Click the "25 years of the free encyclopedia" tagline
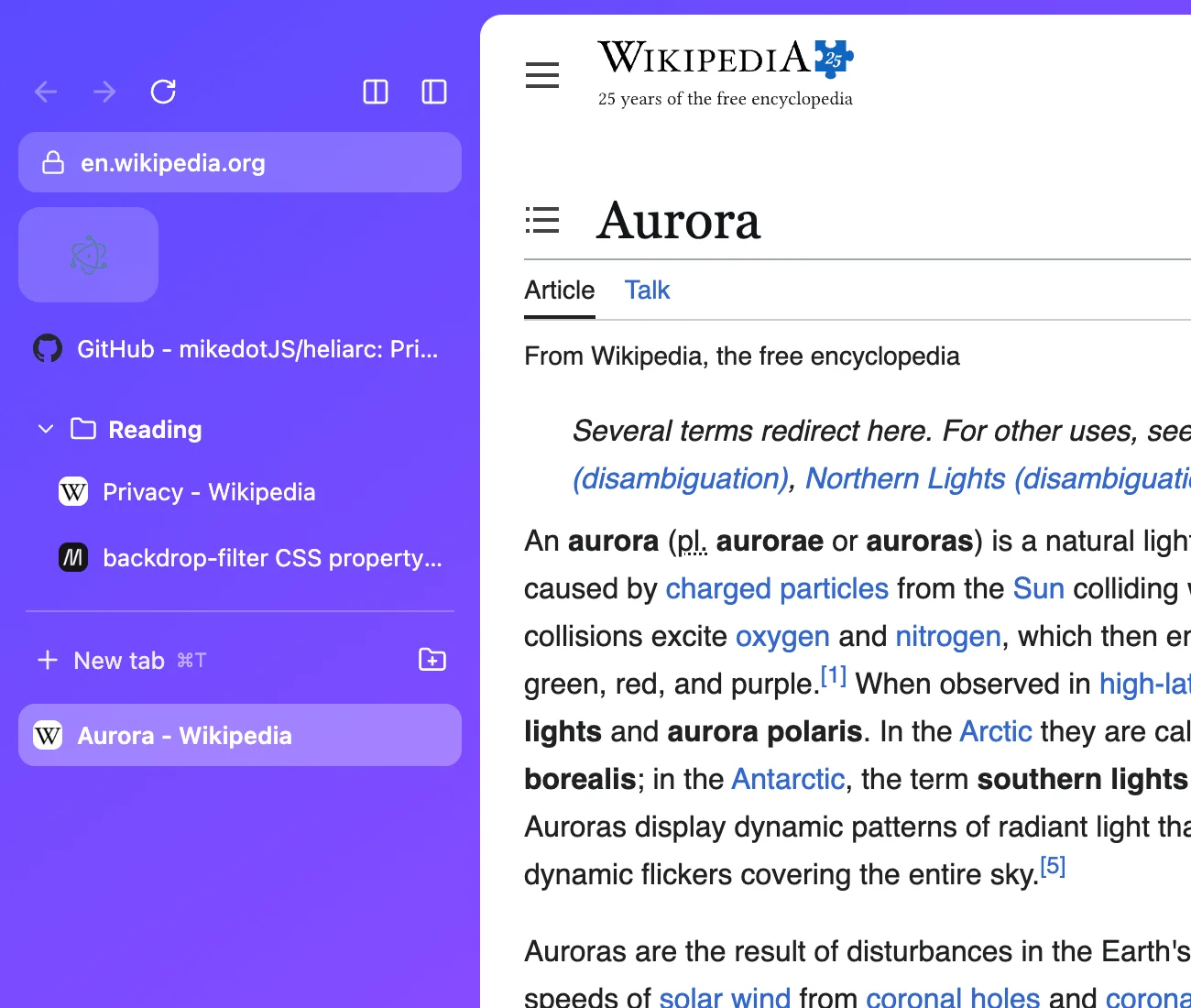 [x=726, y=99]
